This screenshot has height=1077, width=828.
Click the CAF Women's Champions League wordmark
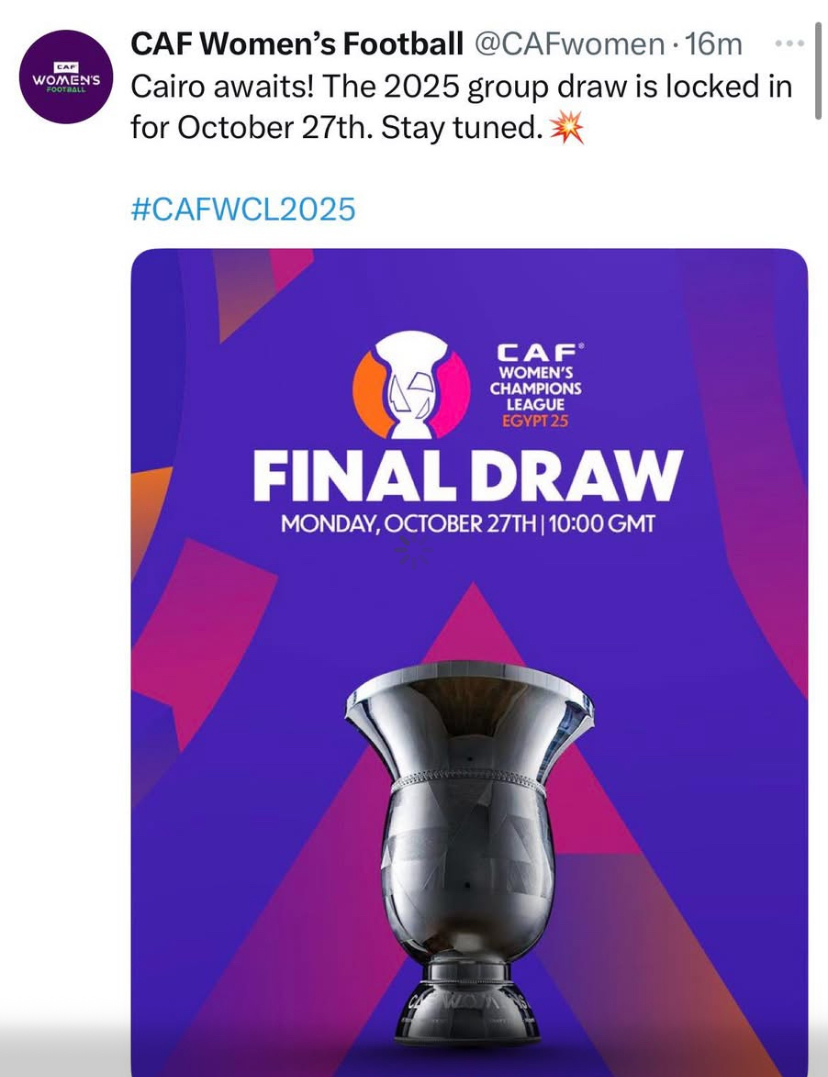point(535,383)
